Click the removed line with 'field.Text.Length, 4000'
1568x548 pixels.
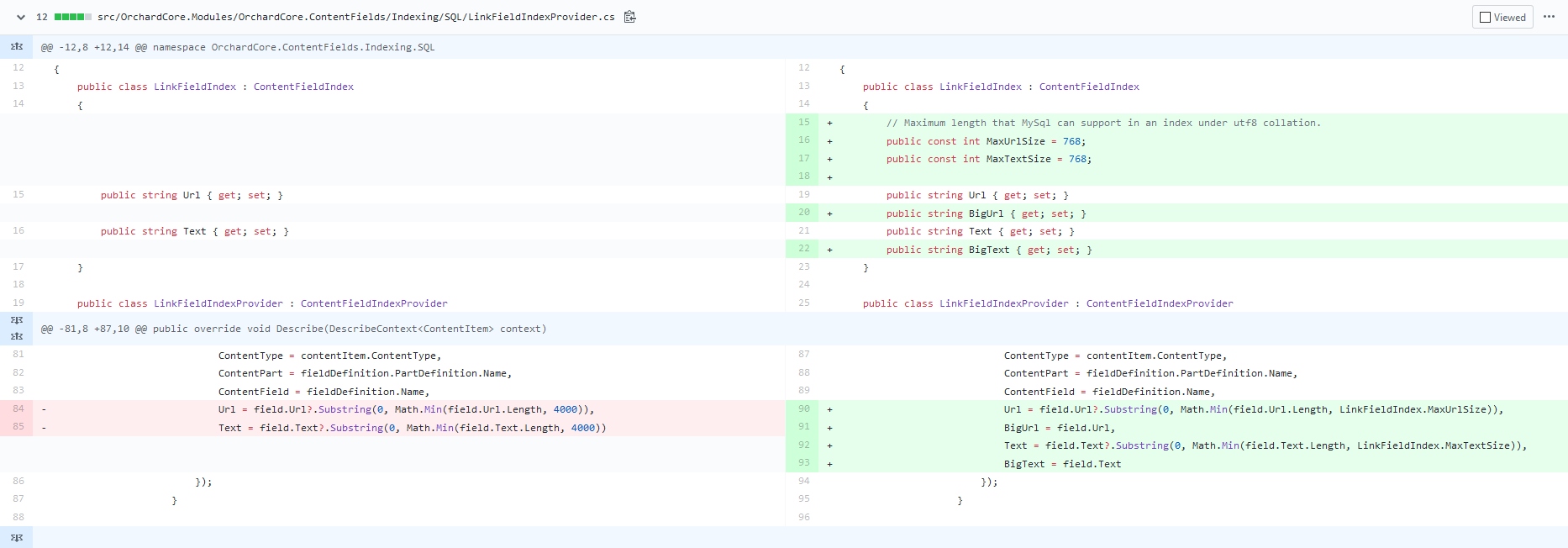[x=412, y=428]
